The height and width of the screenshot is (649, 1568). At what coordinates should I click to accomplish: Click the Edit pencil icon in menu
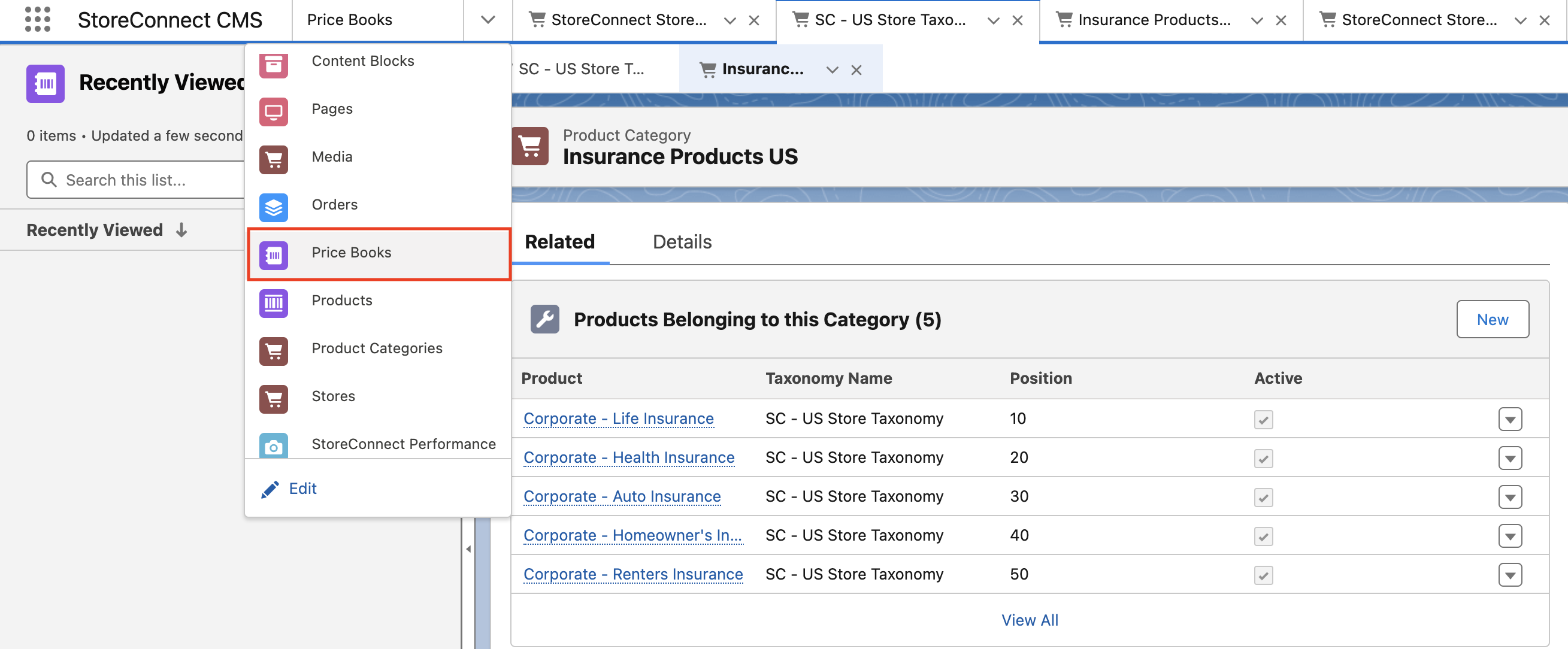tap(270, 489)
